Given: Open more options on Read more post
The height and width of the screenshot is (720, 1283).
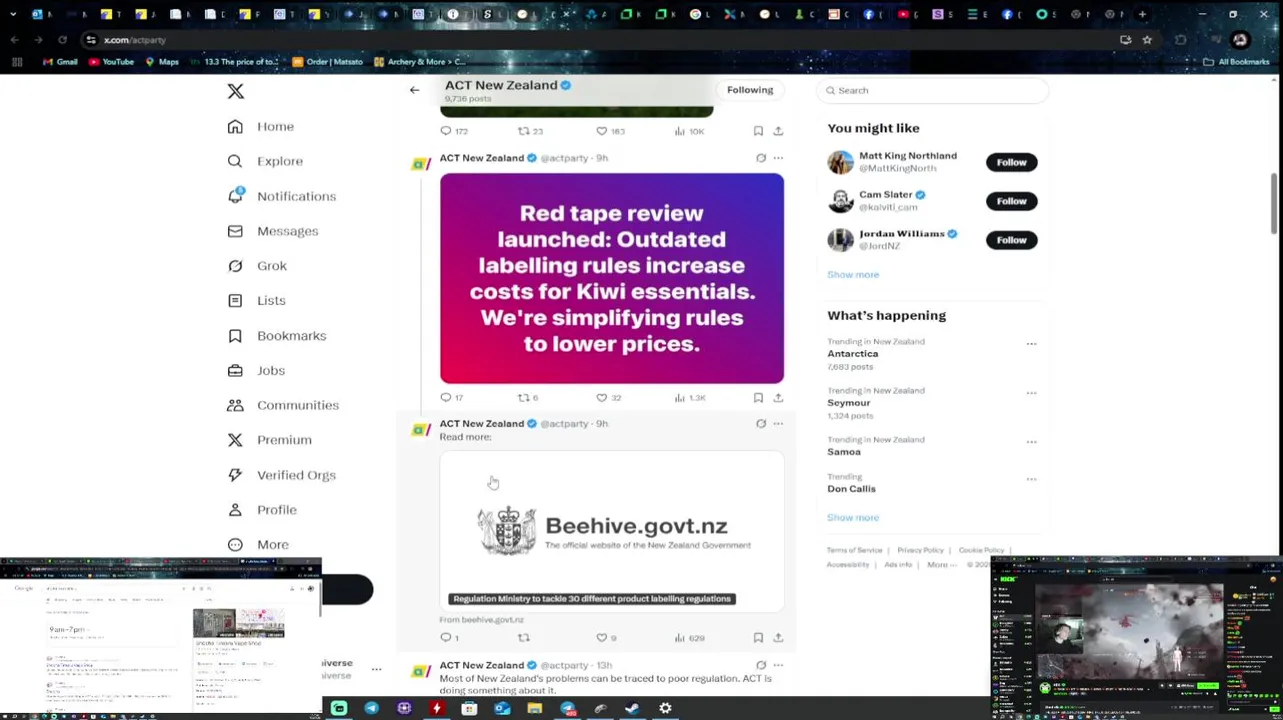Looking at the screenshot, I should 778,424.
